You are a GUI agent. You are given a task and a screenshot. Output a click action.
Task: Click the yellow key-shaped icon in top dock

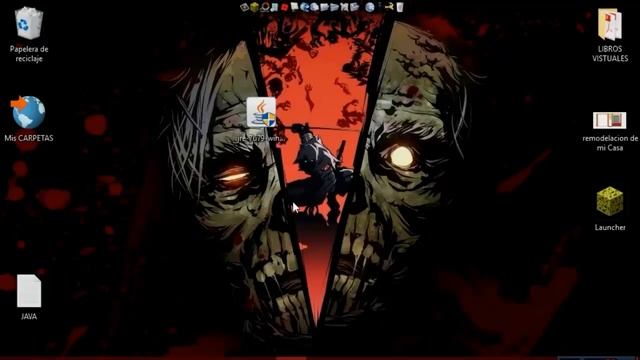389,7
